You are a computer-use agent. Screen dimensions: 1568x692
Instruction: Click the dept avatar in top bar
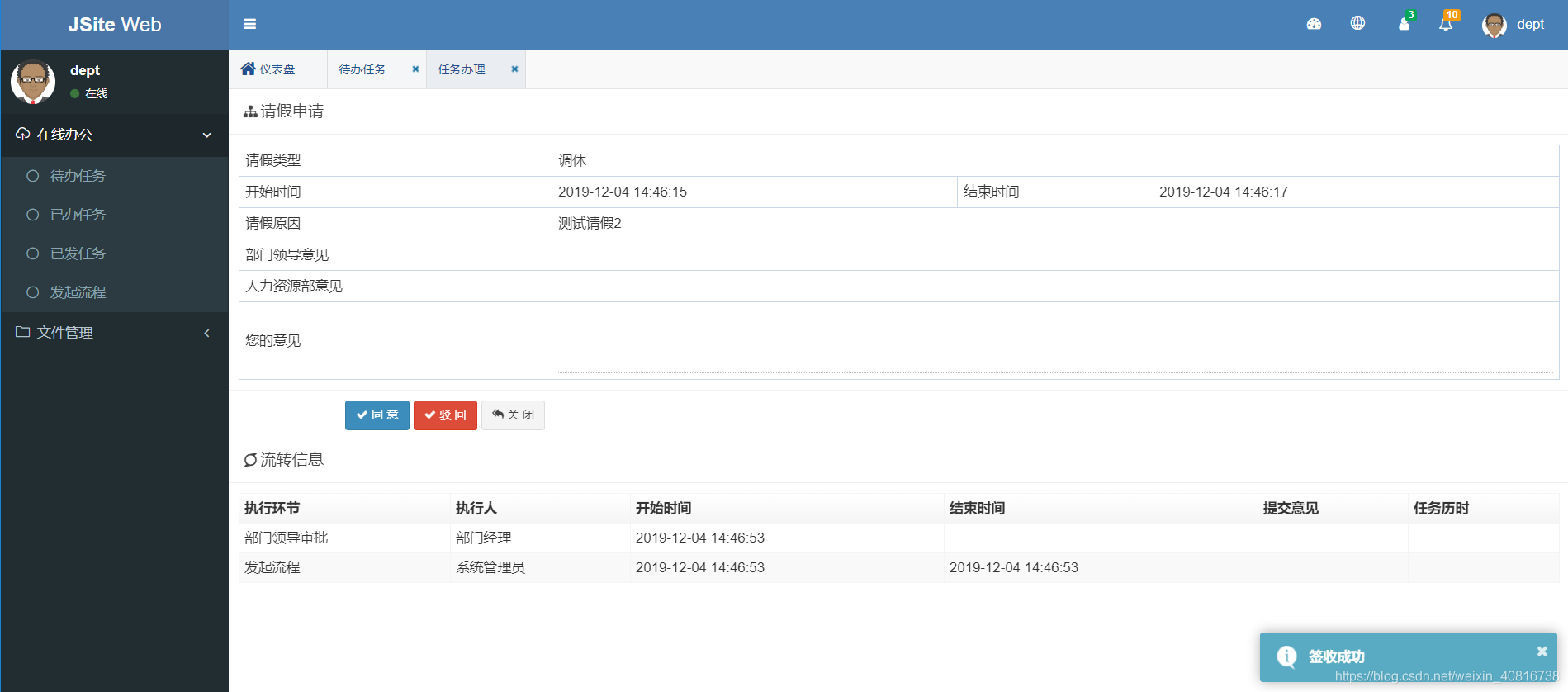[x=1495, y=25]
